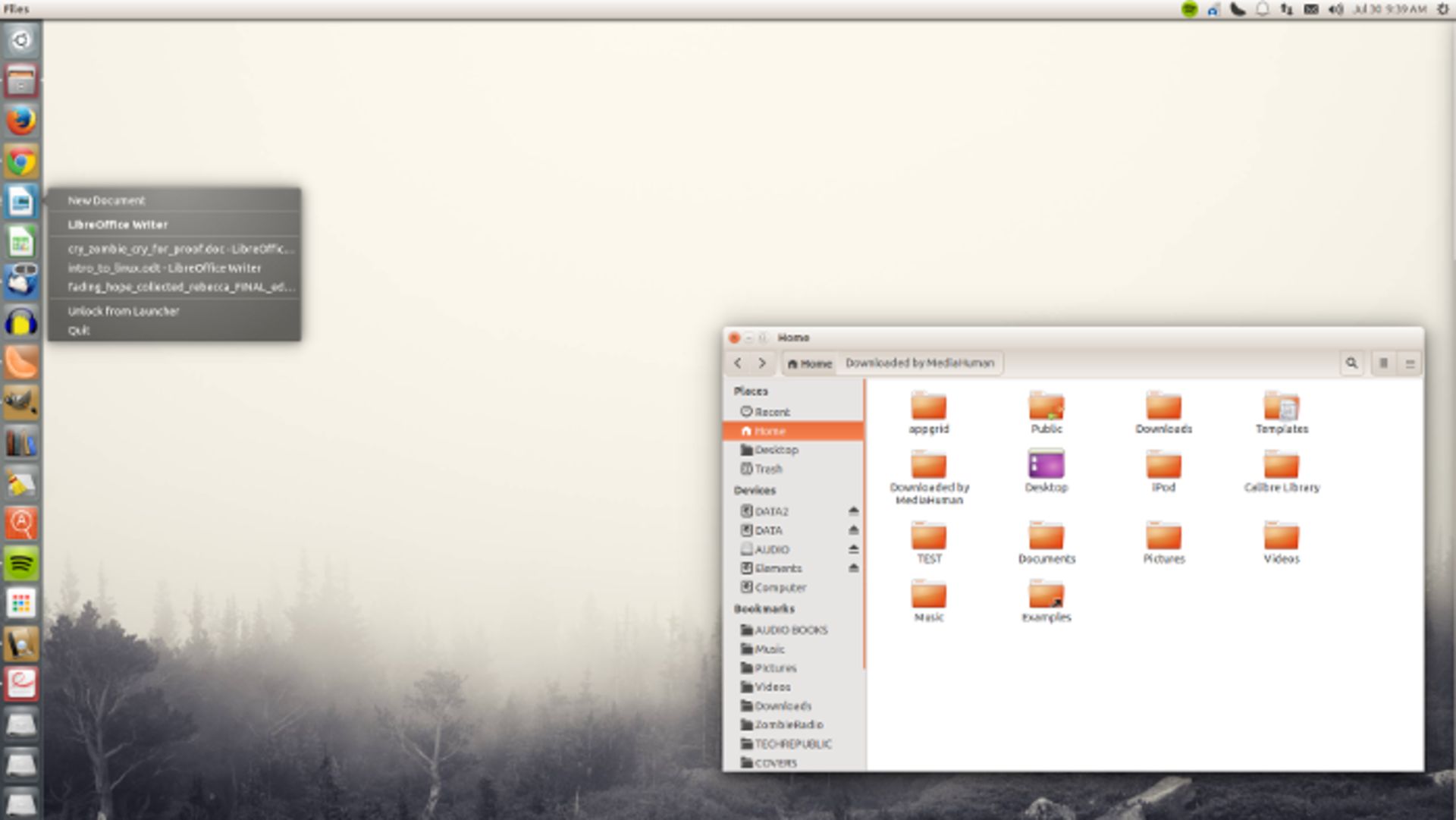The image size is (1456, 820).
Task: Open the network indicator menu
Action: coord(1286,9)
